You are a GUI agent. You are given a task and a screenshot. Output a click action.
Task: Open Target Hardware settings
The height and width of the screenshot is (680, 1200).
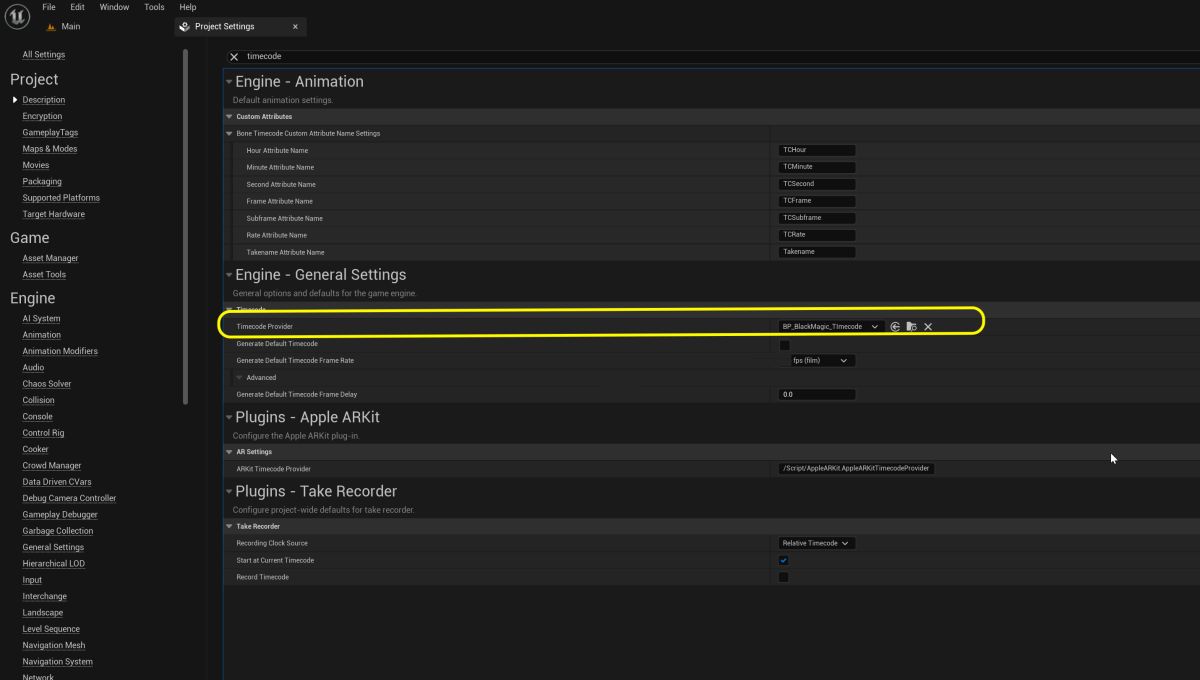pos(54,214)
